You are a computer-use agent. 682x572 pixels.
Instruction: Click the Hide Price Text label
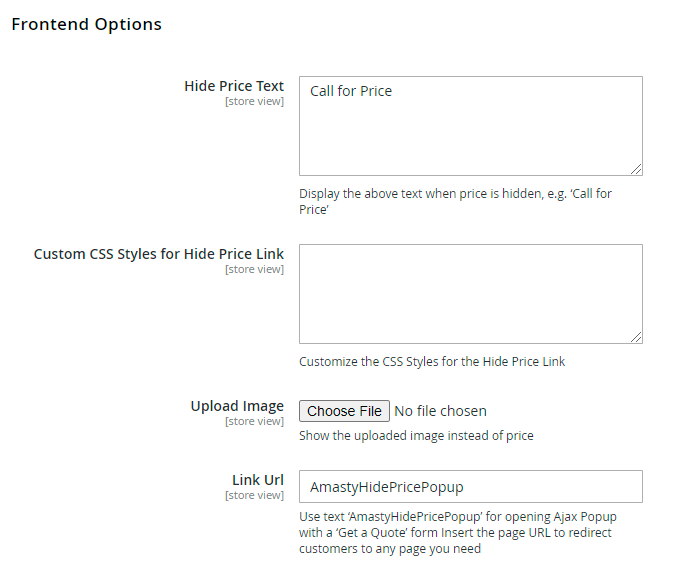point(234,86)
